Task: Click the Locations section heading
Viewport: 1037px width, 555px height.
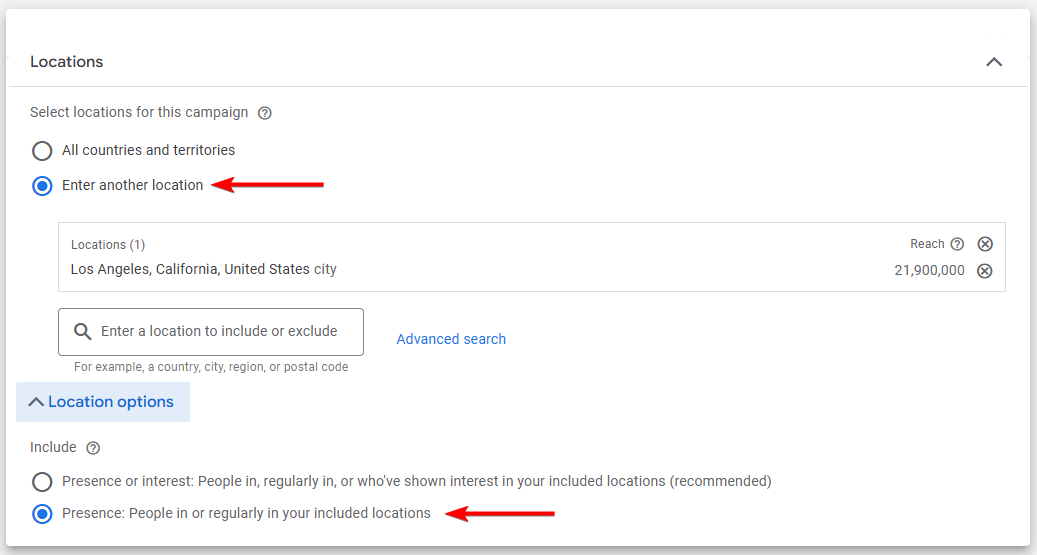Action: (x=67, y=62)
